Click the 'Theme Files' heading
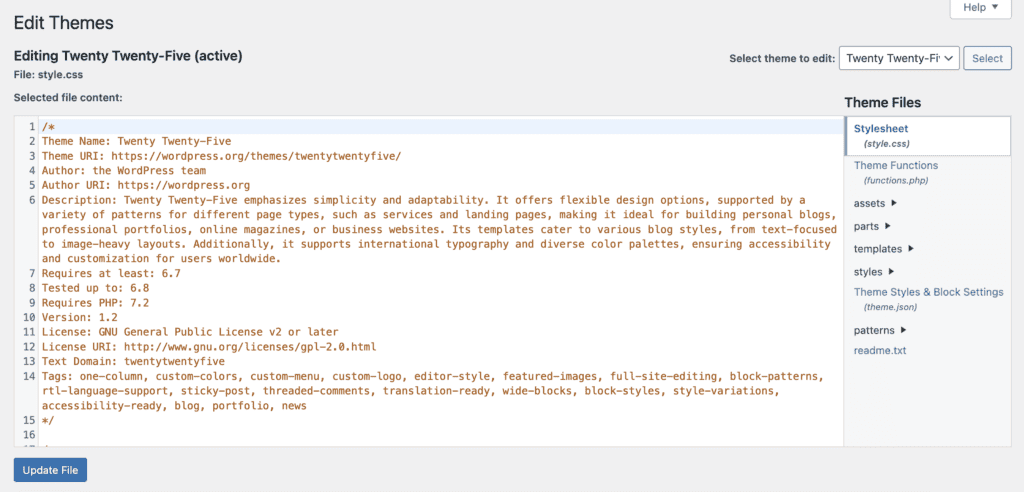Screen dimensions: 1024x492 click(883, 103)
